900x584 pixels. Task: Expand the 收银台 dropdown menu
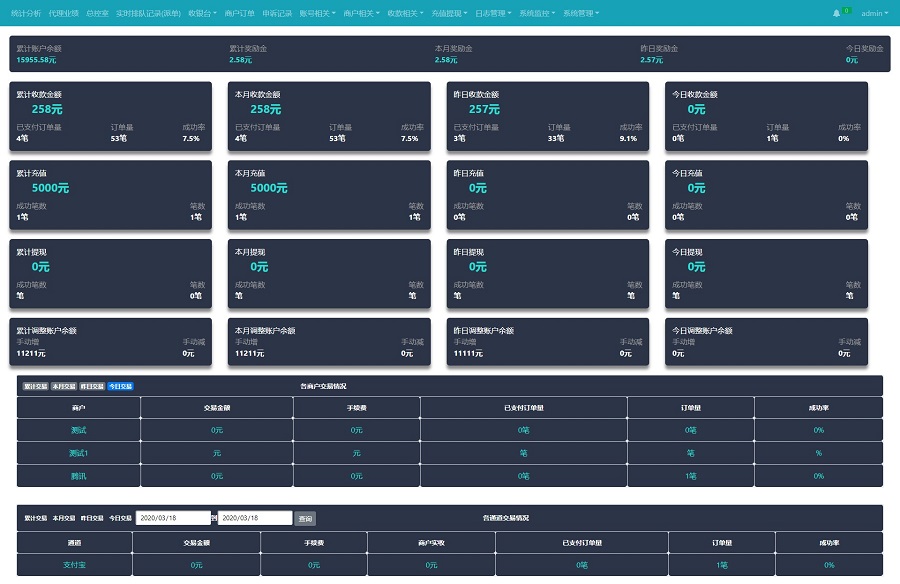tap(202, 13)
